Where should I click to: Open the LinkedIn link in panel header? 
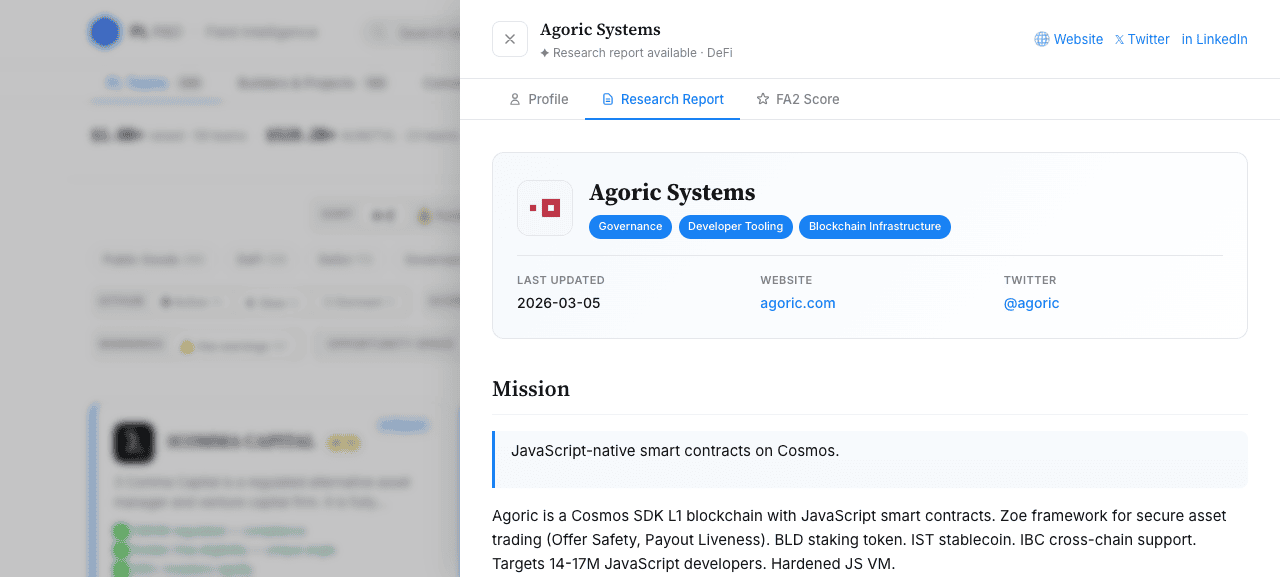[1215, 39]
